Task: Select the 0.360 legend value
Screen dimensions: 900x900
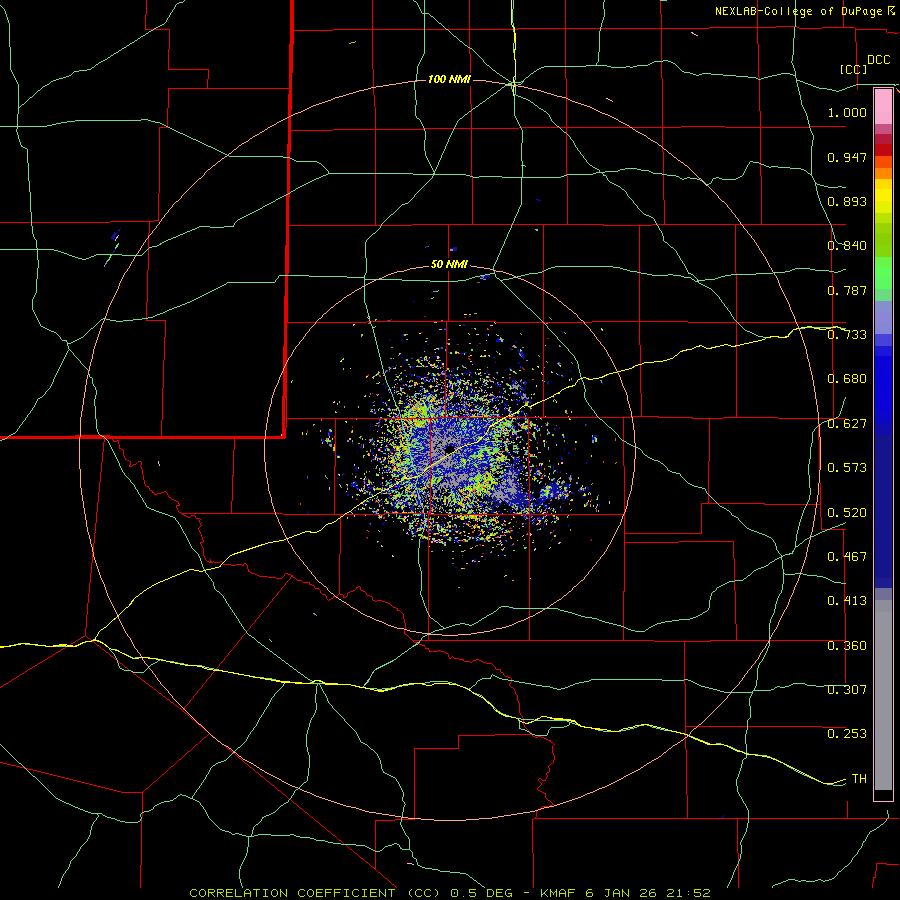Action: [847, 646]
